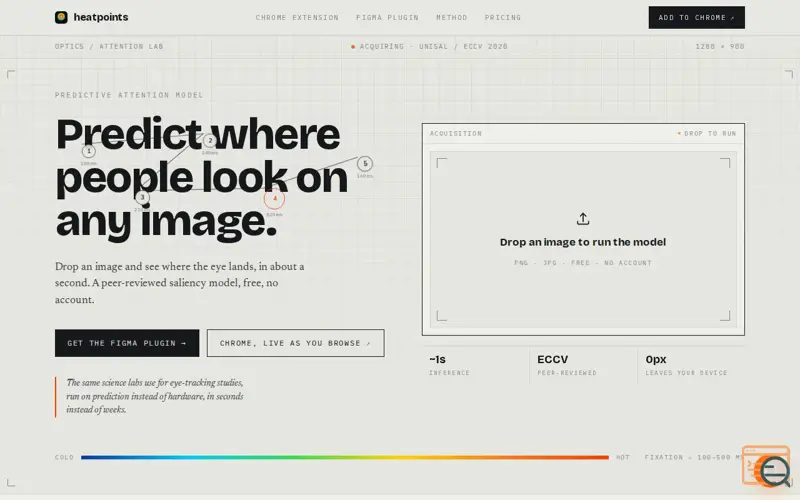Click the 'COLD' label of color scale

[64, 457]
